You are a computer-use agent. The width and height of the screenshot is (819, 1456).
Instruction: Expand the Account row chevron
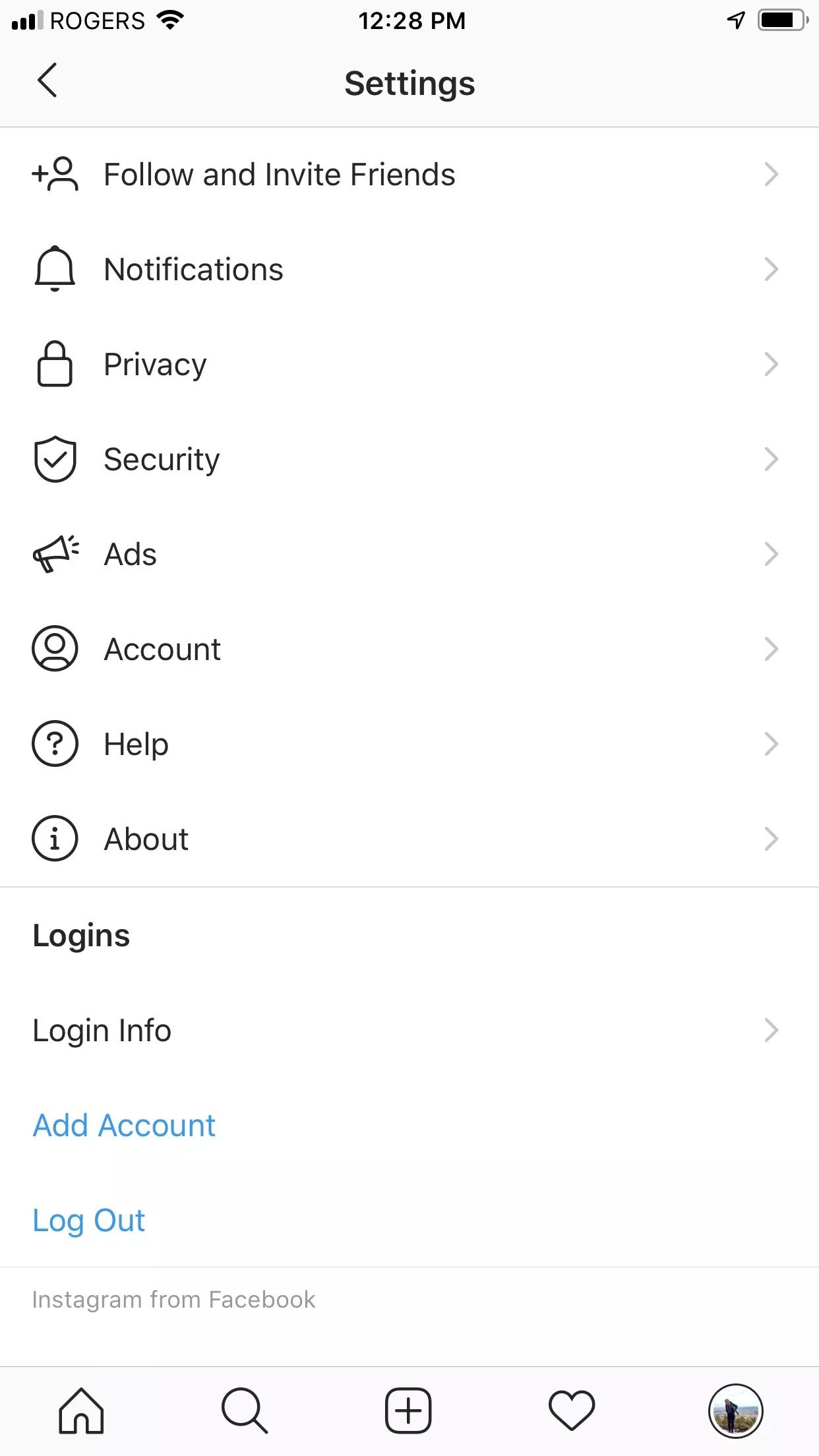[771, 649]
